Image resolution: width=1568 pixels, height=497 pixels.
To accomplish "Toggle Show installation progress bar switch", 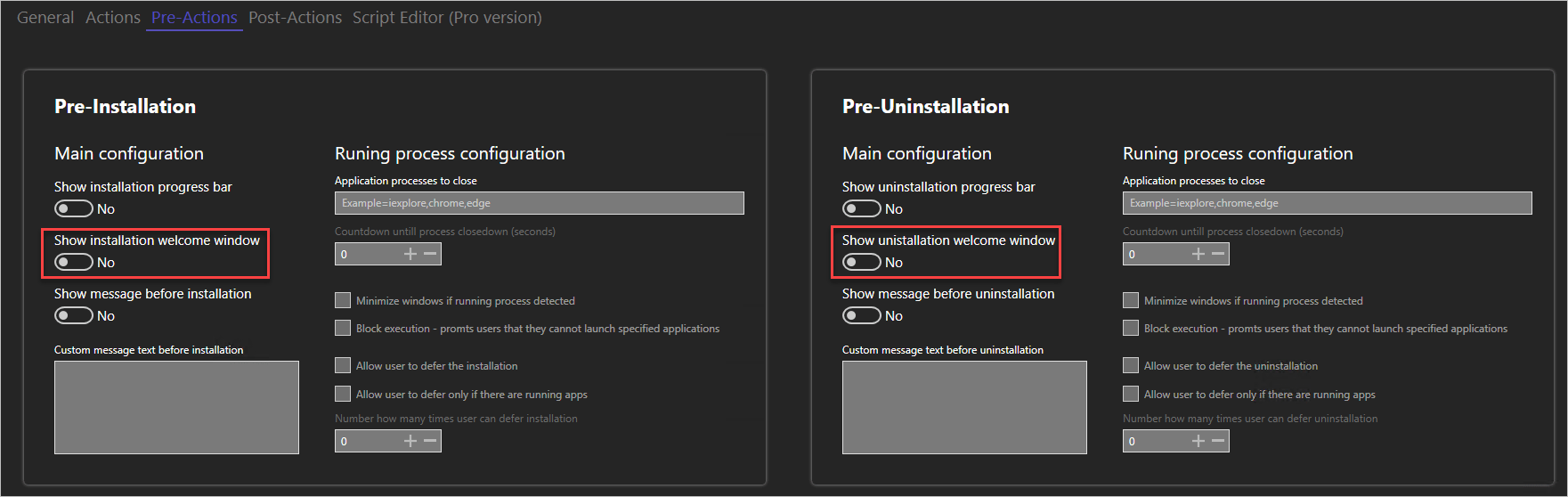I will coord(74,208).
